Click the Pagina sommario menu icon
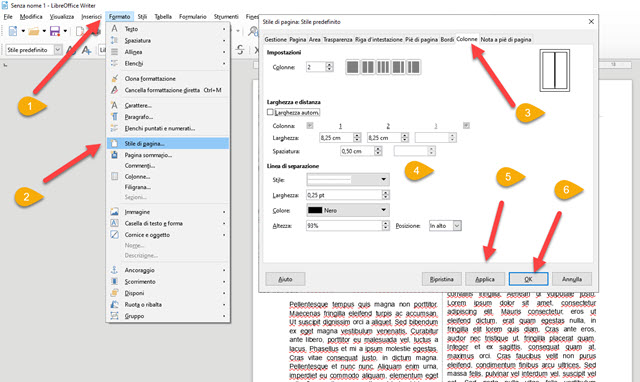 pos(115,155)
